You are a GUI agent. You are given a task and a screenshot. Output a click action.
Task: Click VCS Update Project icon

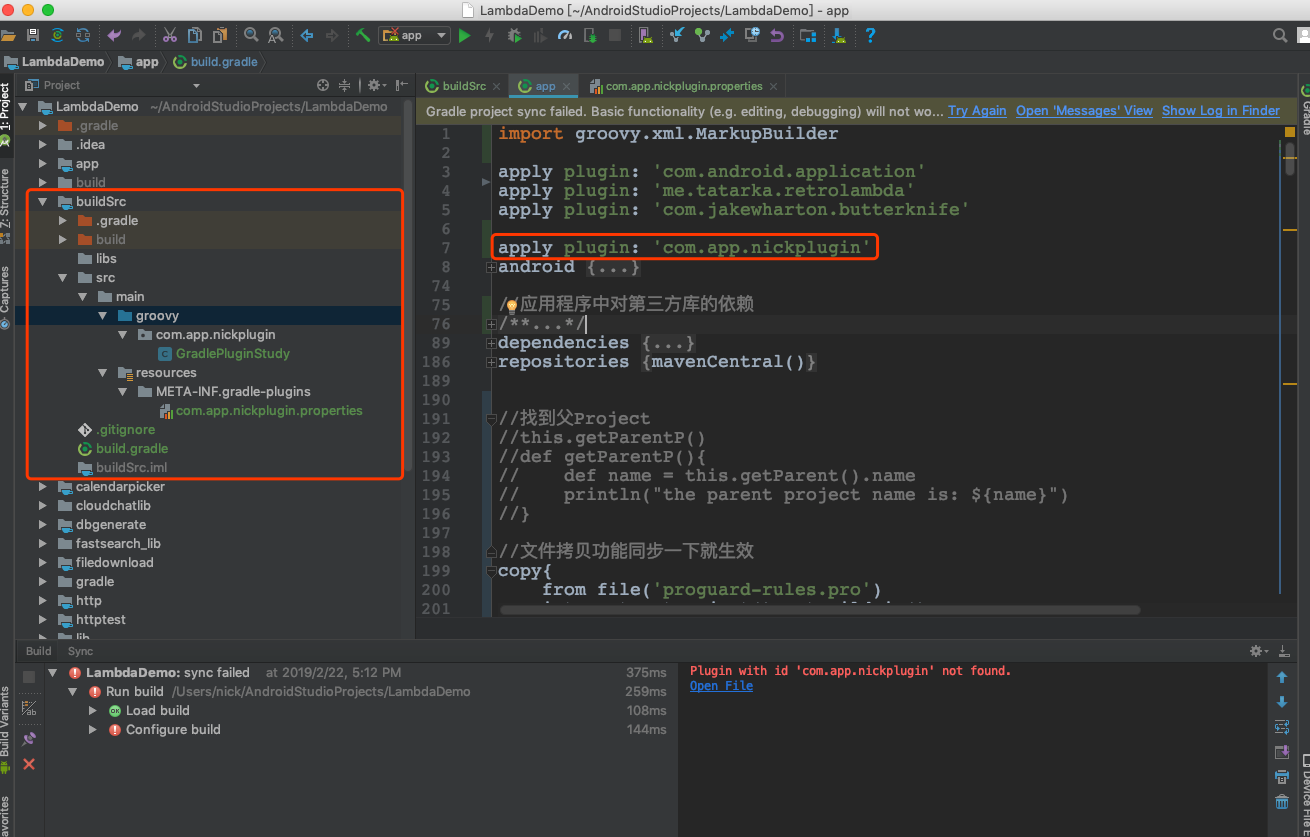click(x=678, y=35)
